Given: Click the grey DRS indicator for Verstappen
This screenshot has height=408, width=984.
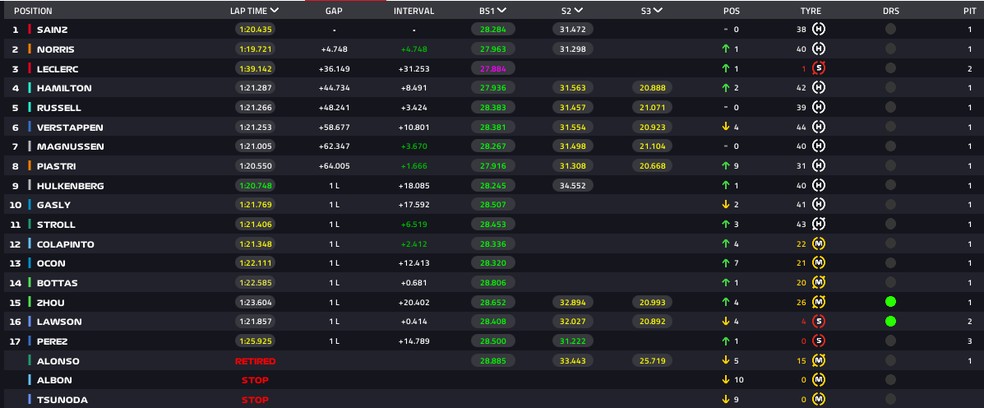Looking at the screenshot, I should (x=890, y=127).
